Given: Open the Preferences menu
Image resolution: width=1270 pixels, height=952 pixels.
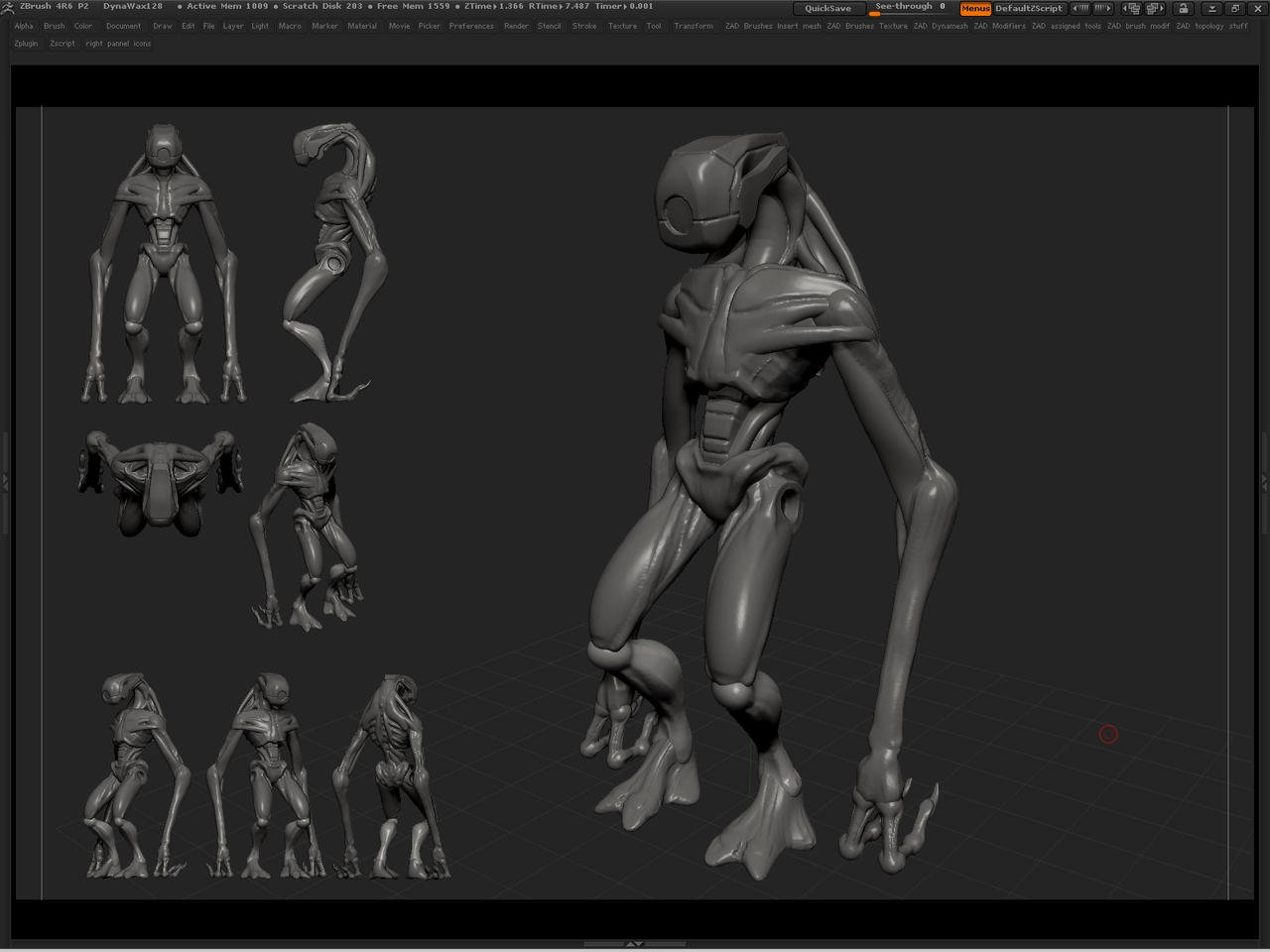Looking at the screenshot, I should tap(471, 26).
